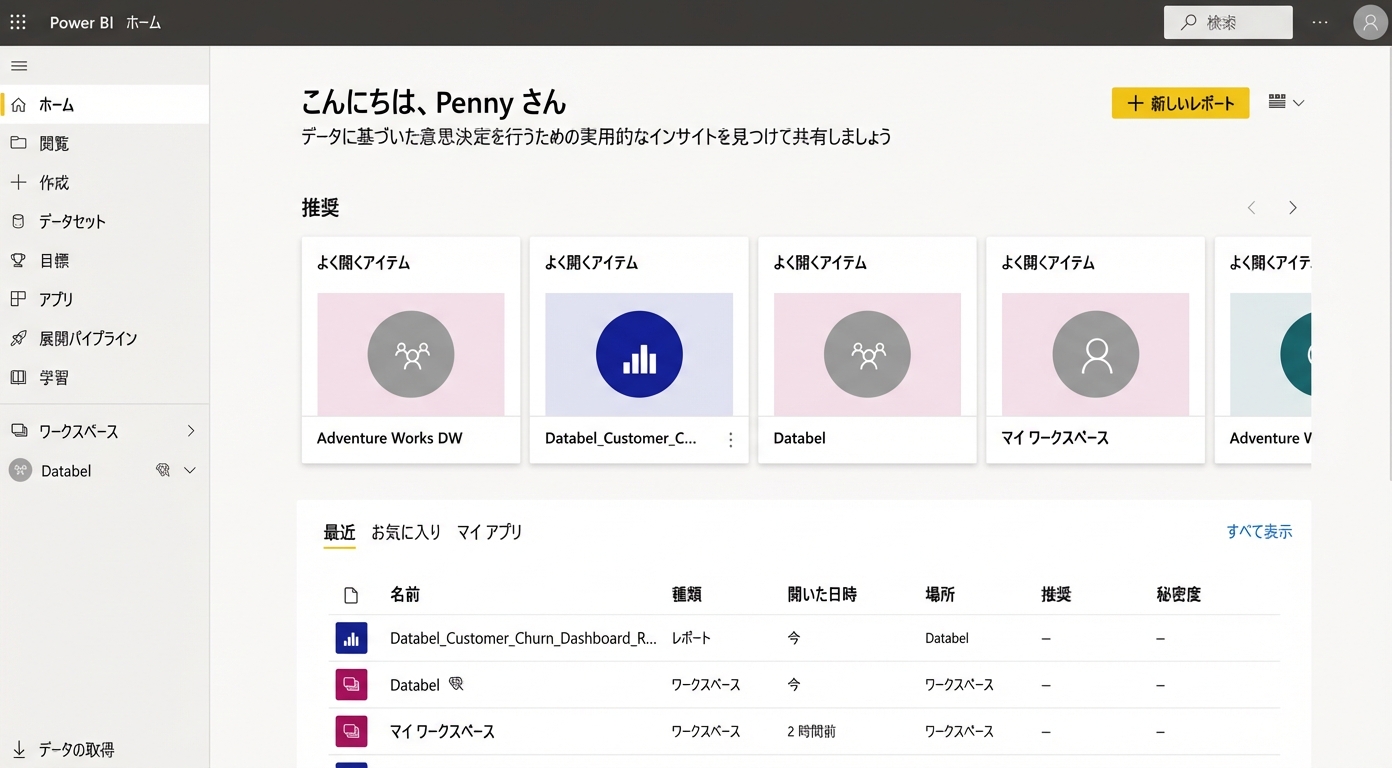The width and height of the screenshot is (1392, 768).
Task: Click Power BI title in header
Action: click(81, 22)
